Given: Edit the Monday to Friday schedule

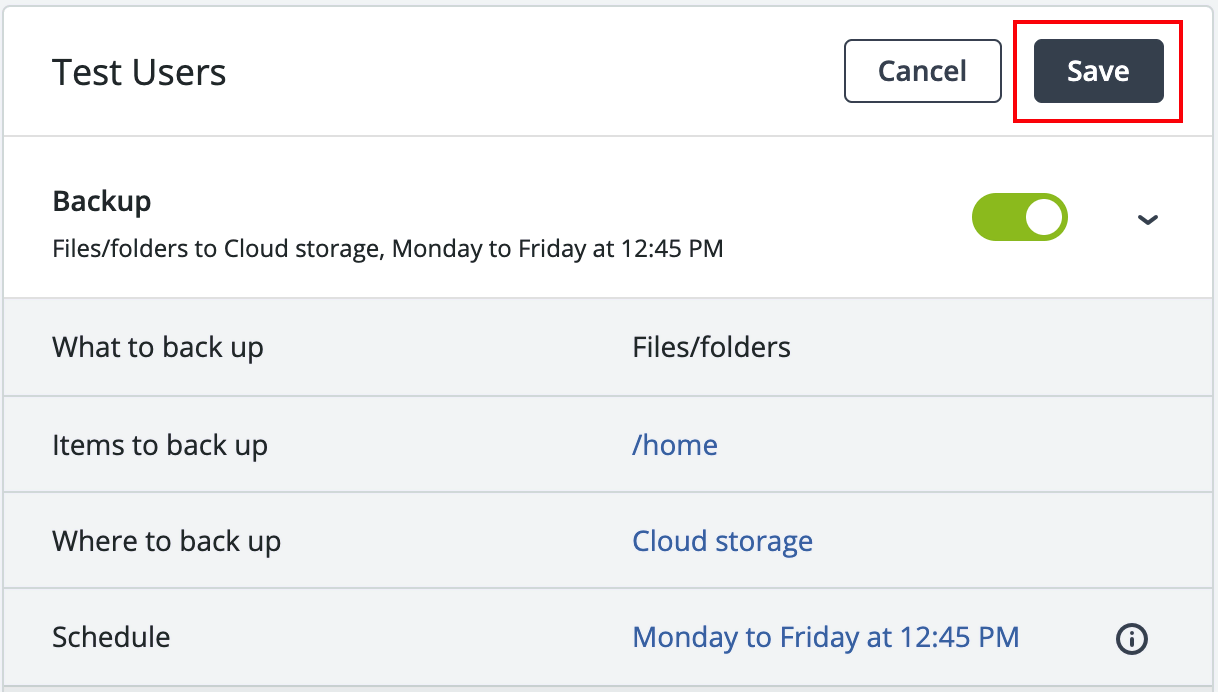Looking at the screenshot, I should [x=825, y=637].
